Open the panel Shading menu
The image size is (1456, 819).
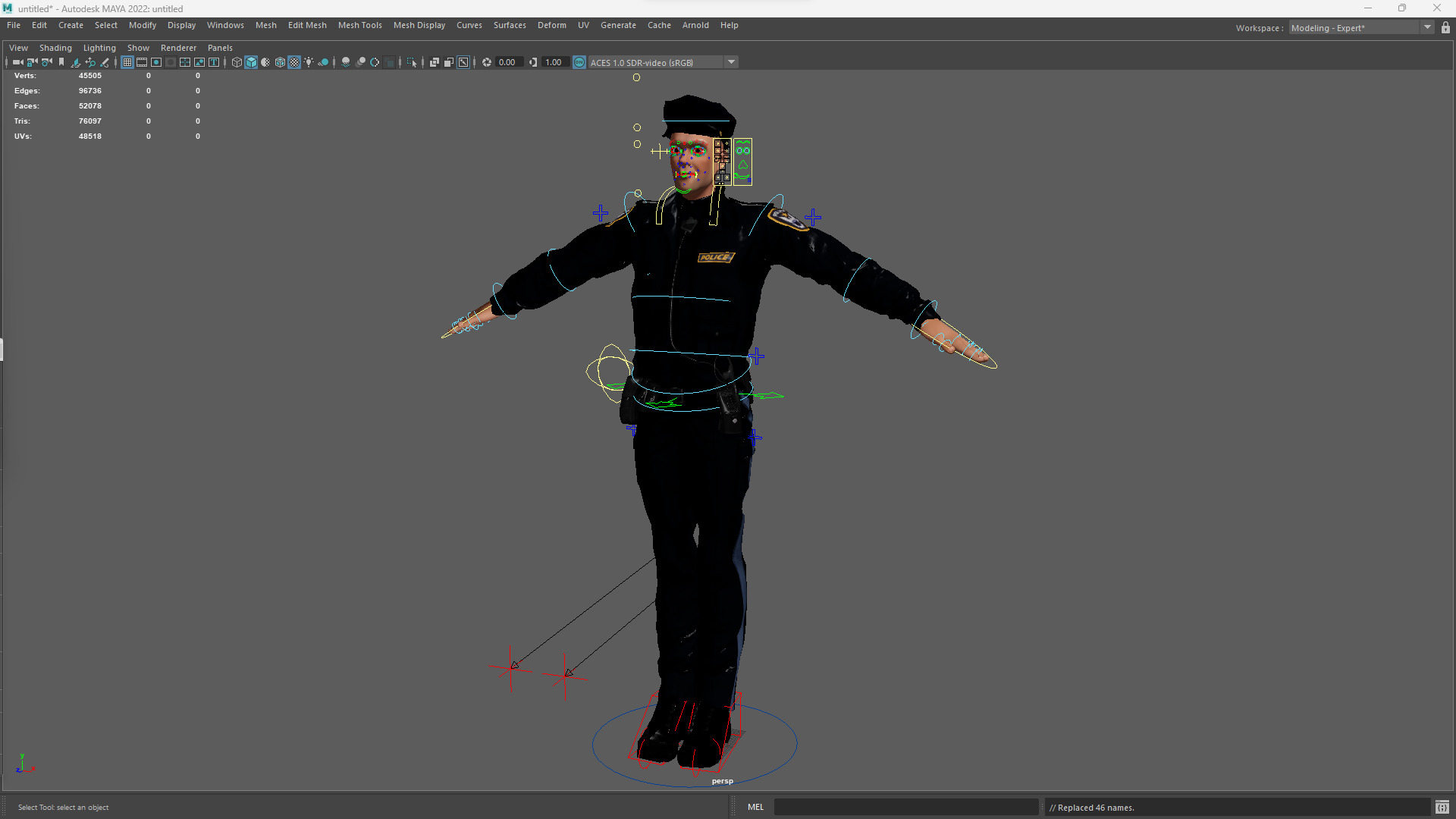click(x=55, y=48)
